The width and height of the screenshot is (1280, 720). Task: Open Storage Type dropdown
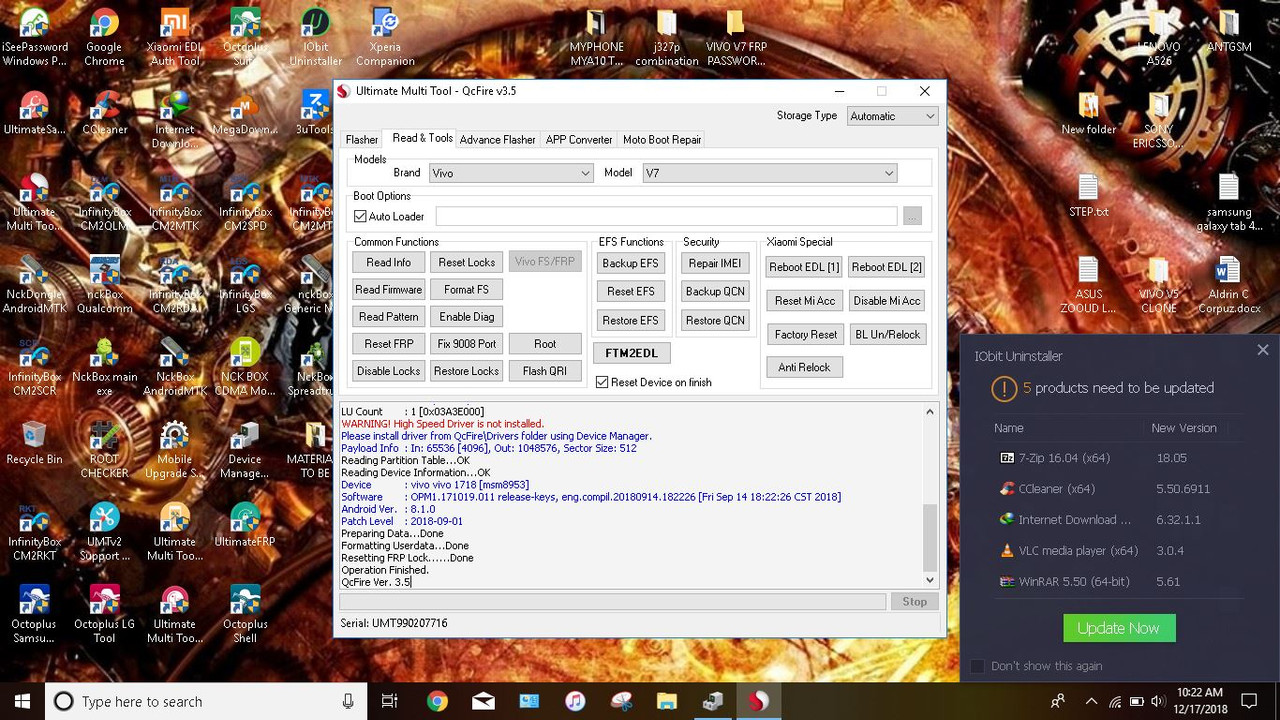tap(892, 116)
